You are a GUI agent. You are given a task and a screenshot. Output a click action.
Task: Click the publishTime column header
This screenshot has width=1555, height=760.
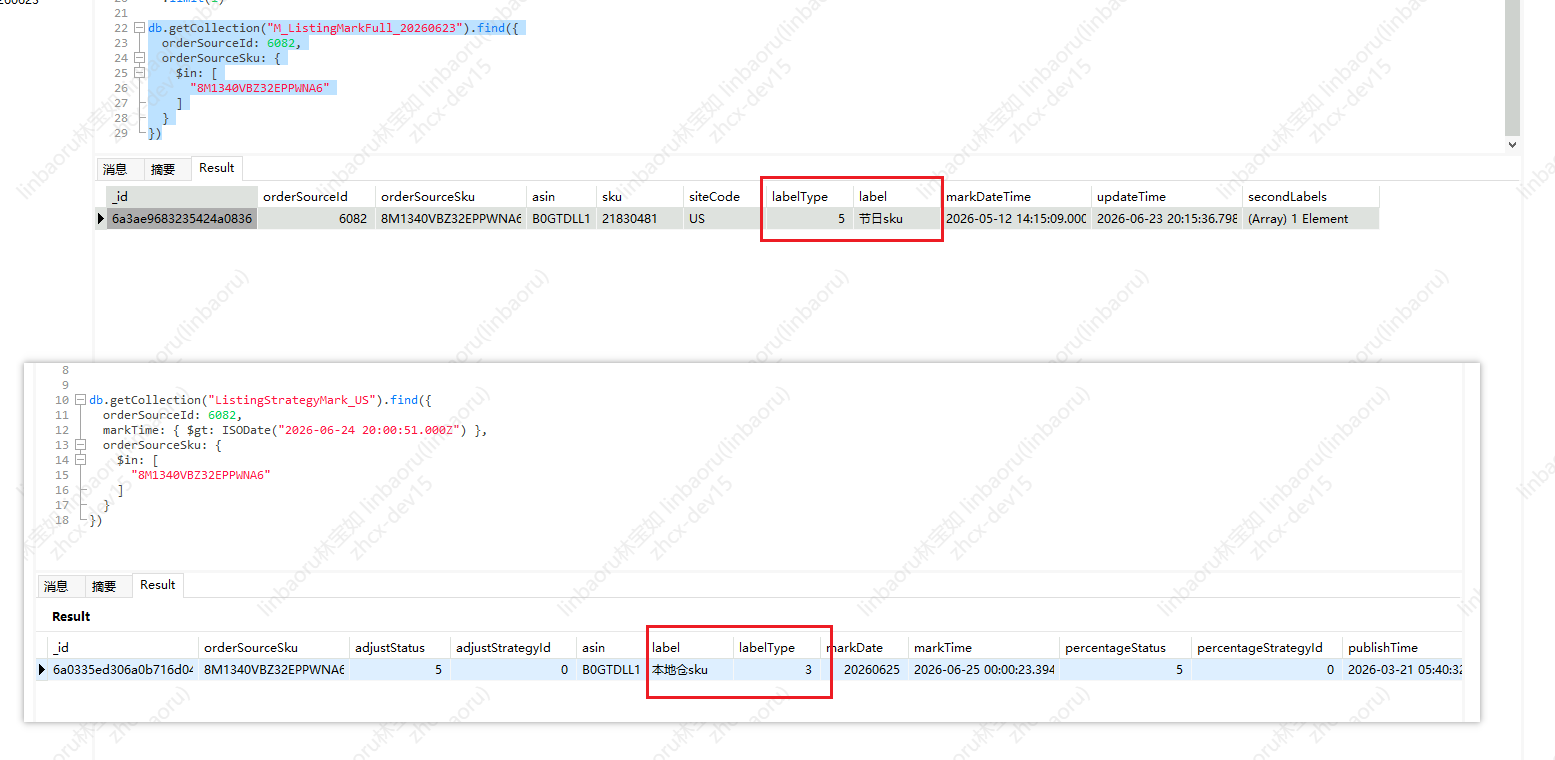pos(1402,648)
